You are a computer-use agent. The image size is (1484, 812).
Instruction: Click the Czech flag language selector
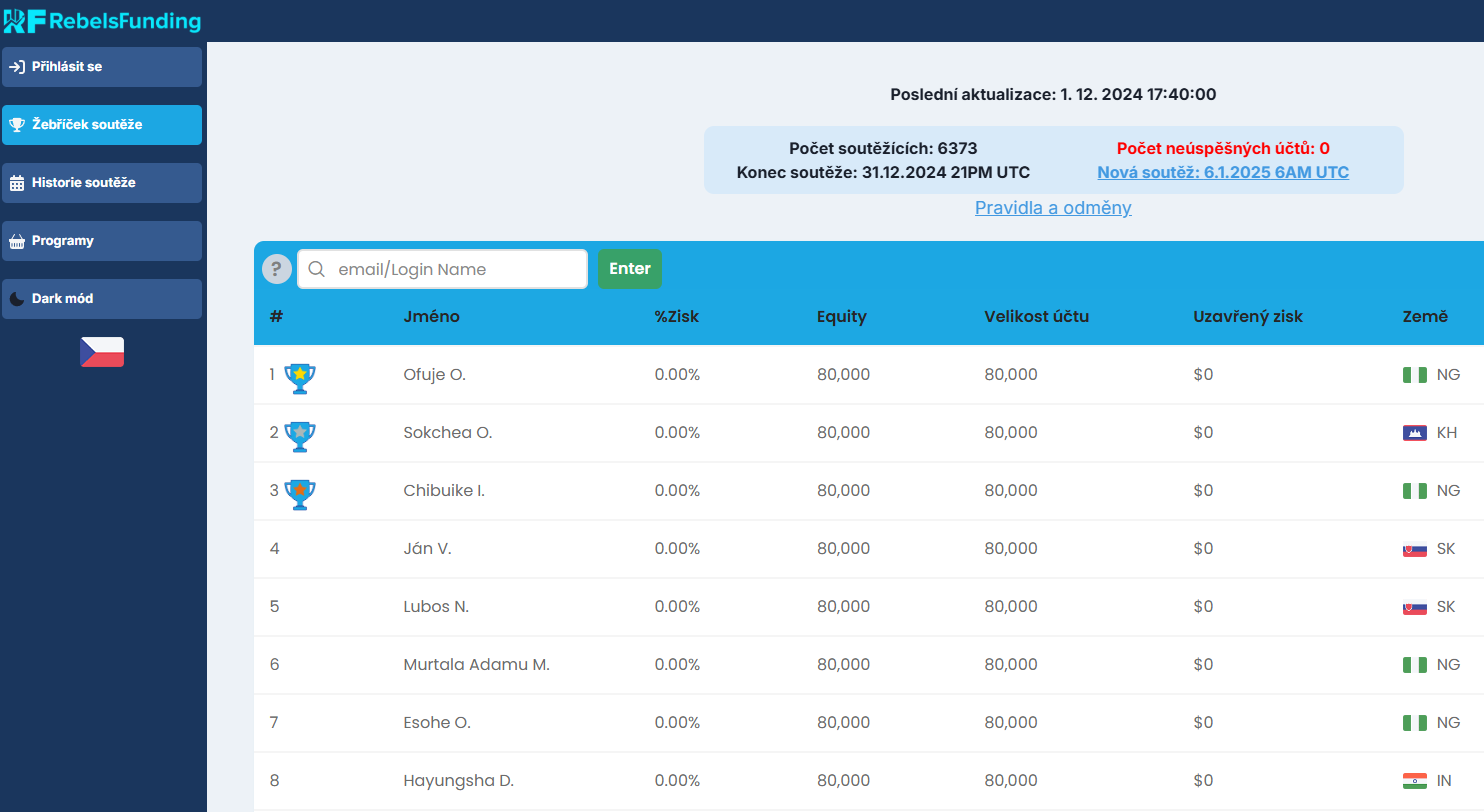coord(102,352)
